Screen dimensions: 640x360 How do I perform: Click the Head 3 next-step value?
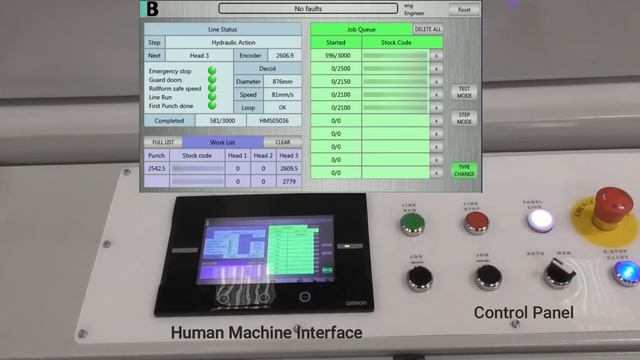199,56
